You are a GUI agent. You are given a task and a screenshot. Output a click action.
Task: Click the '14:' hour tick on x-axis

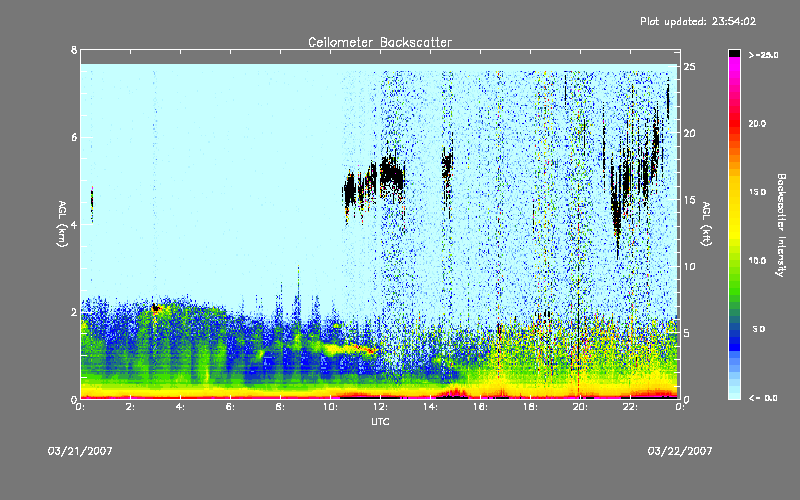tap(431, 407)
